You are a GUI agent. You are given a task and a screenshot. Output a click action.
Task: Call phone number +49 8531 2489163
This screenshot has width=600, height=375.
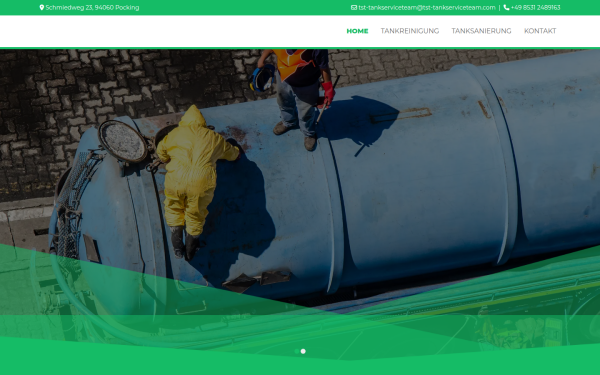pyautogui.click(x=535, y=8)
